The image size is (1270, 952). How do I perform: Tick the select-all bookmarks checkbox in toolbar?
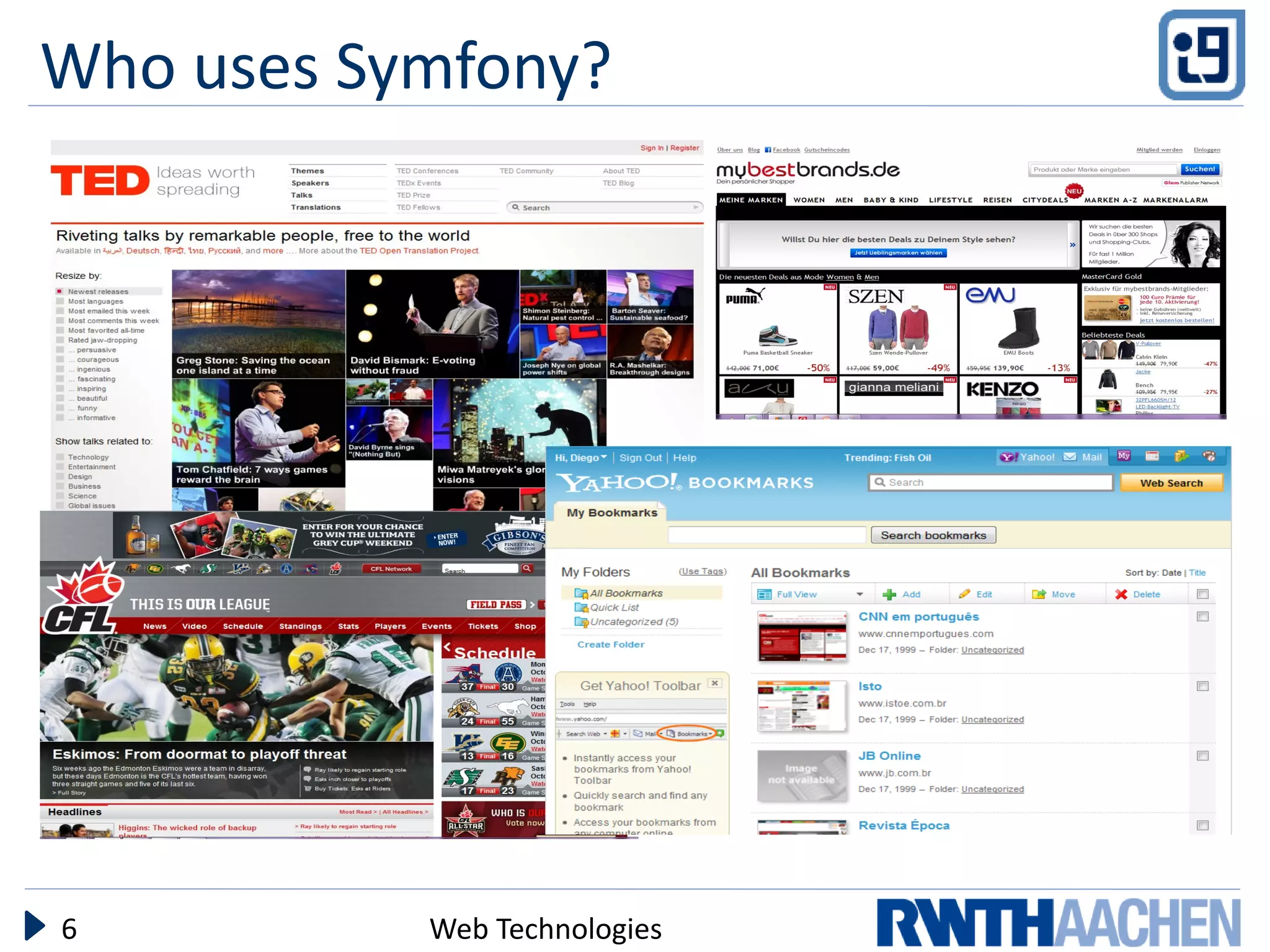tap(1202, 594)
